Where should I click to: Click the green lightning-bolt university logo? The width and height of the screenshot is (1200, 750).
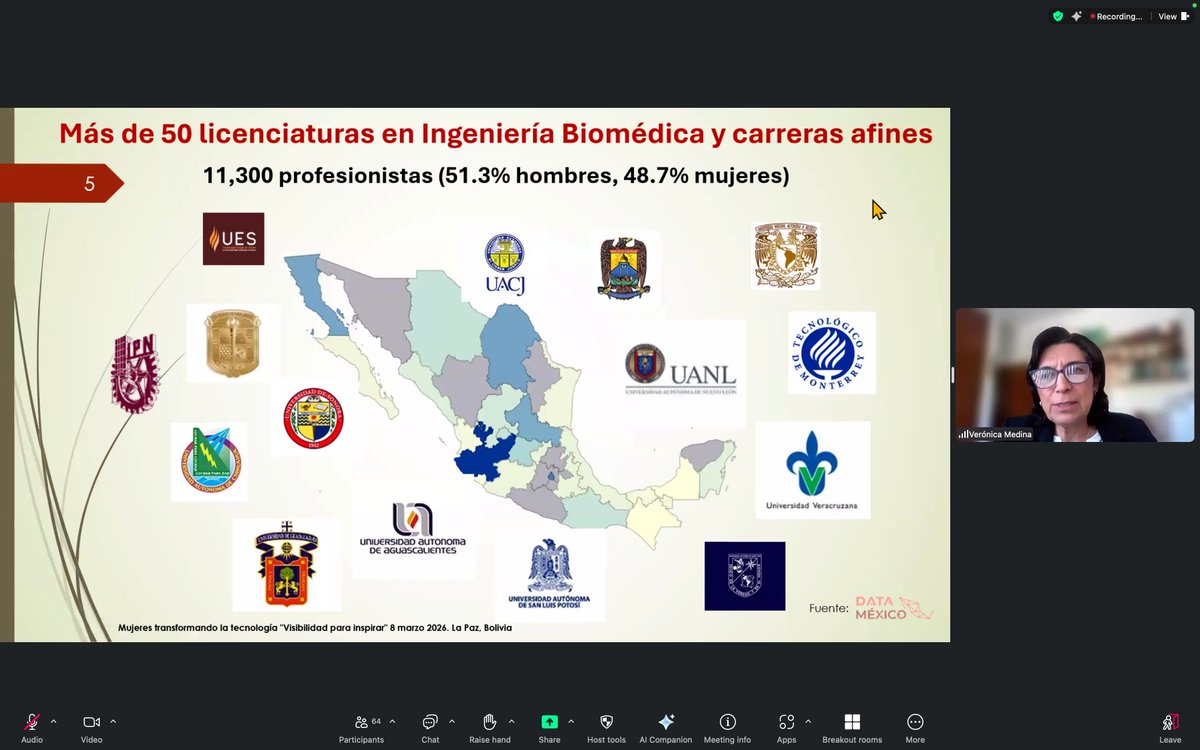[210, 461]
